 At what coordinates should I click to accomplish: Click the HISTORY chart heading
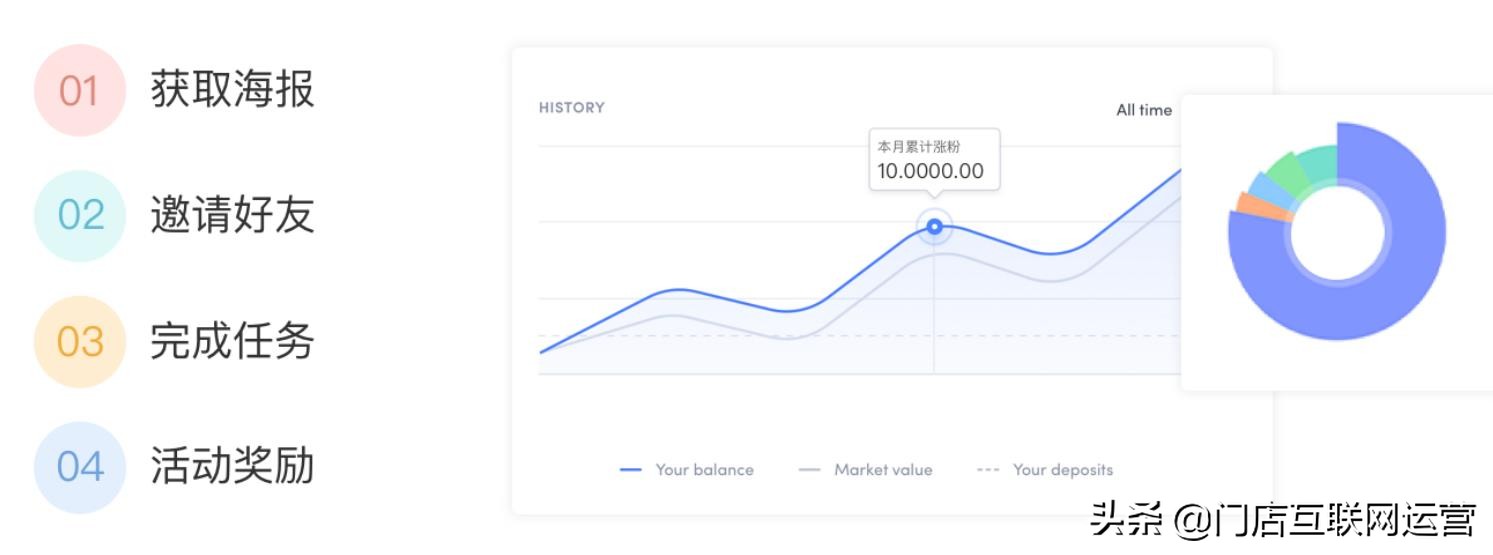(x=571, y=108)
